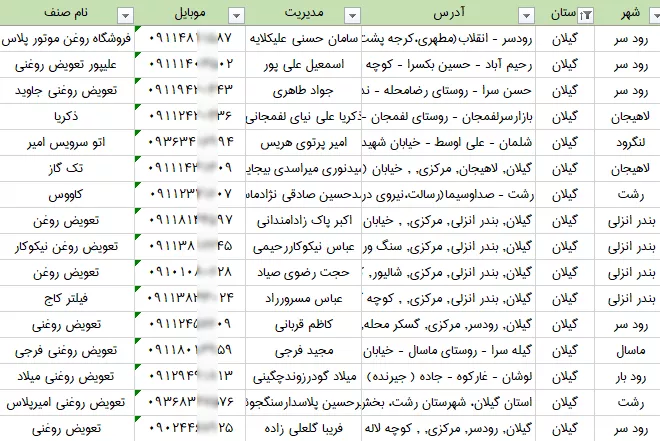Open the filter dropdown for مدیریت column
Screen dimensions: 660x441
click(x=352, y=16)
